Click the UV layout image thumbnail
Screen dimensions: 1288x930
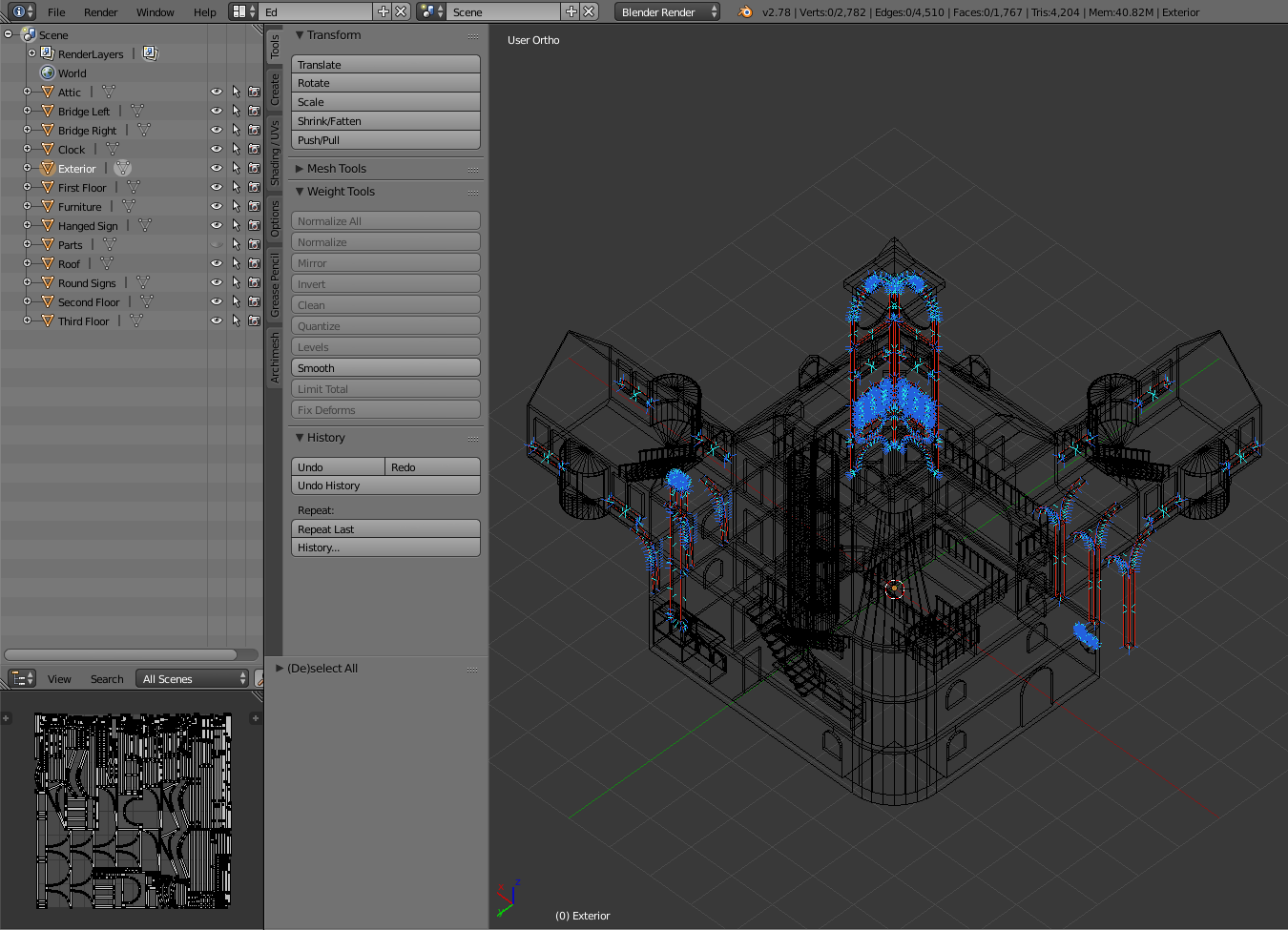[x=133, y=811]
